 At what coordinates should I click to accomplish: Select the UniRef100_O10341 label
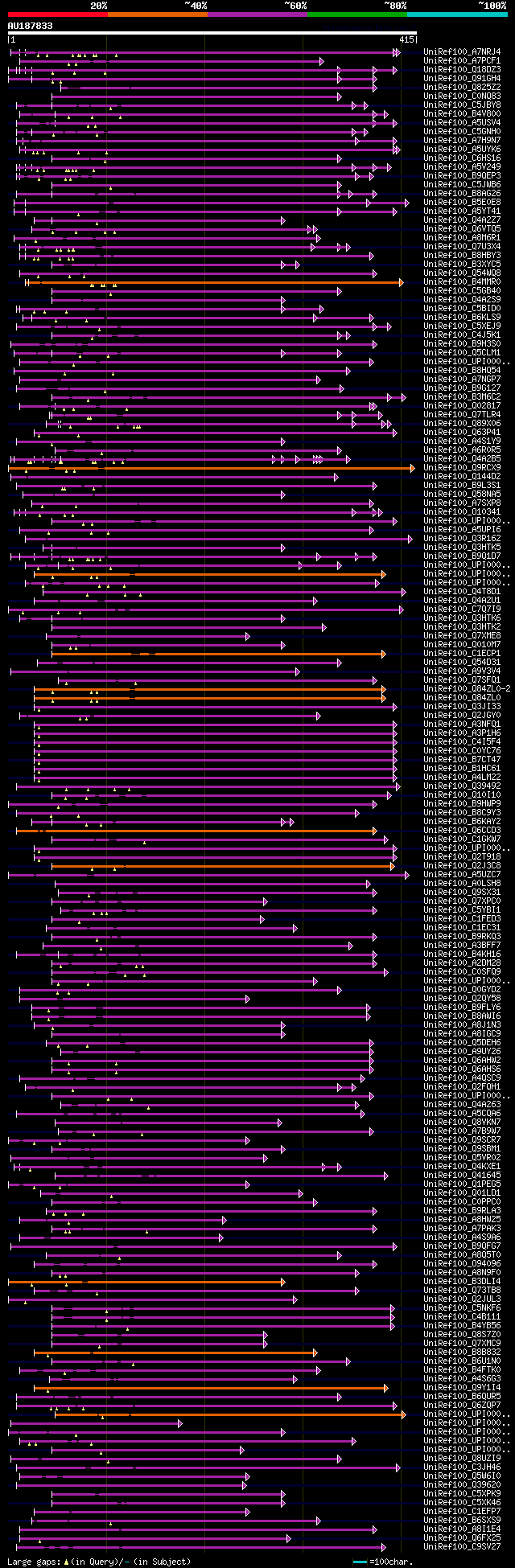tap(463, 512)
